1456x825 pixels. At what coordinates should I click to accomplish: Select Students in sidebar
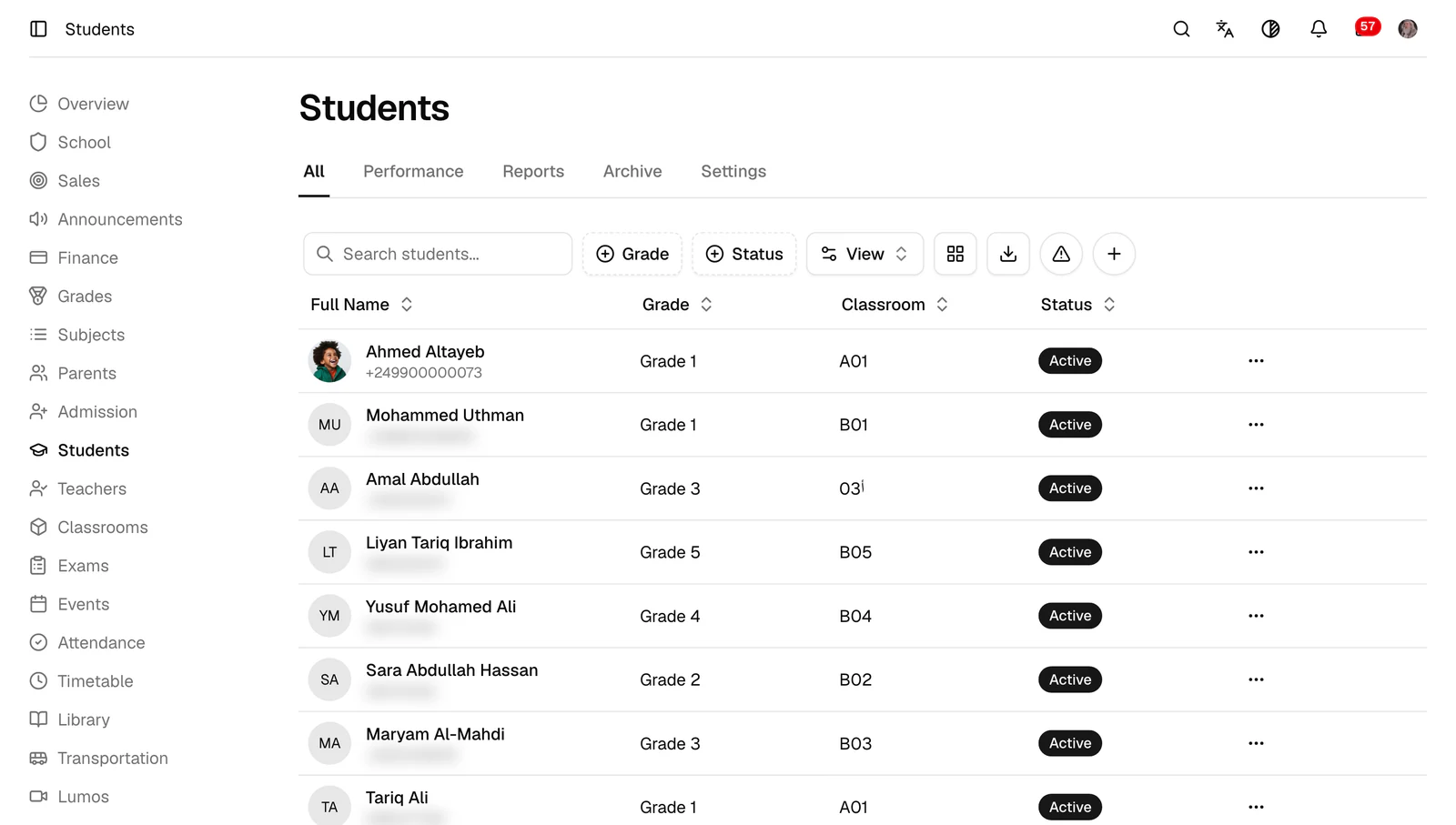pyautogui.click(x=79, y=450)
